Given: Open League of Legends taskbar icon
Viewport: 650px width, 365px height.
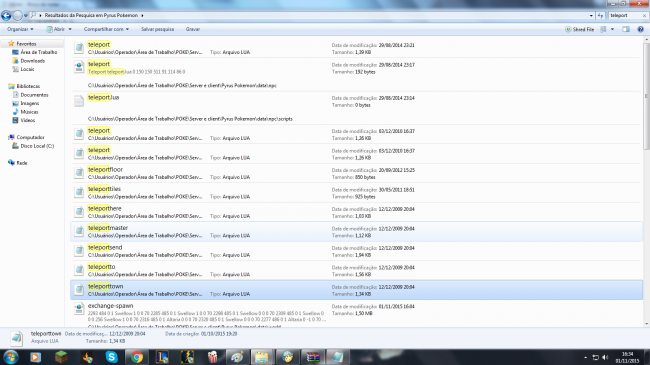Looking at the screenshot, I should pos(162,357).
